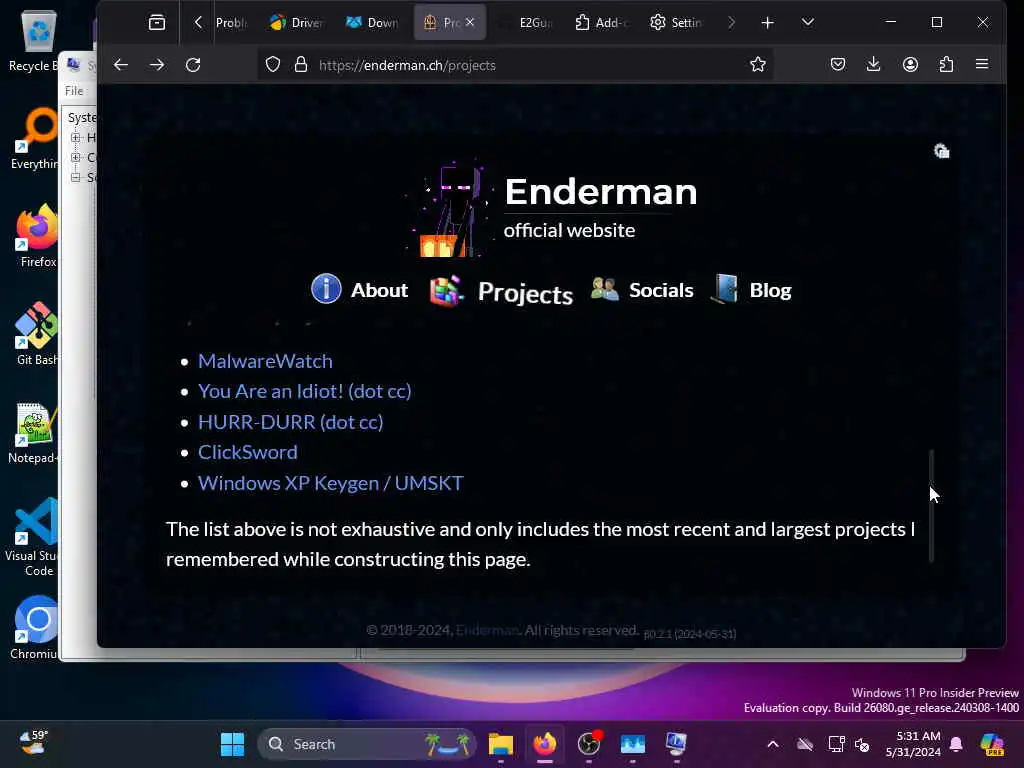Go forward to next page

[x=157, y=65]
